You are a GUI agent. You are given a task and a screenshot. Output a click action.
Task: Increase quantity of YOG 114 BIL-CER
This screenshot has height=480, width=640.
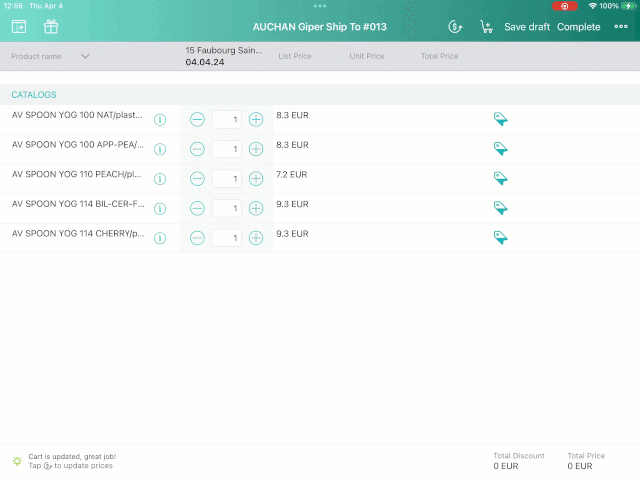256,209
